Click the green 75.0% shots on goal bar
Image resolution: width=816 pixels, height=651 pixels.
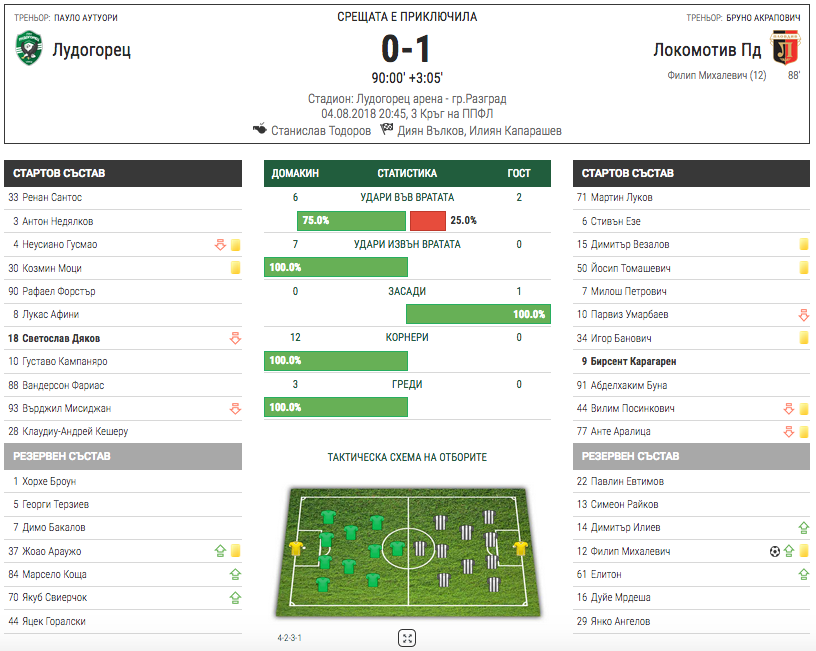(x=351, y=221)
